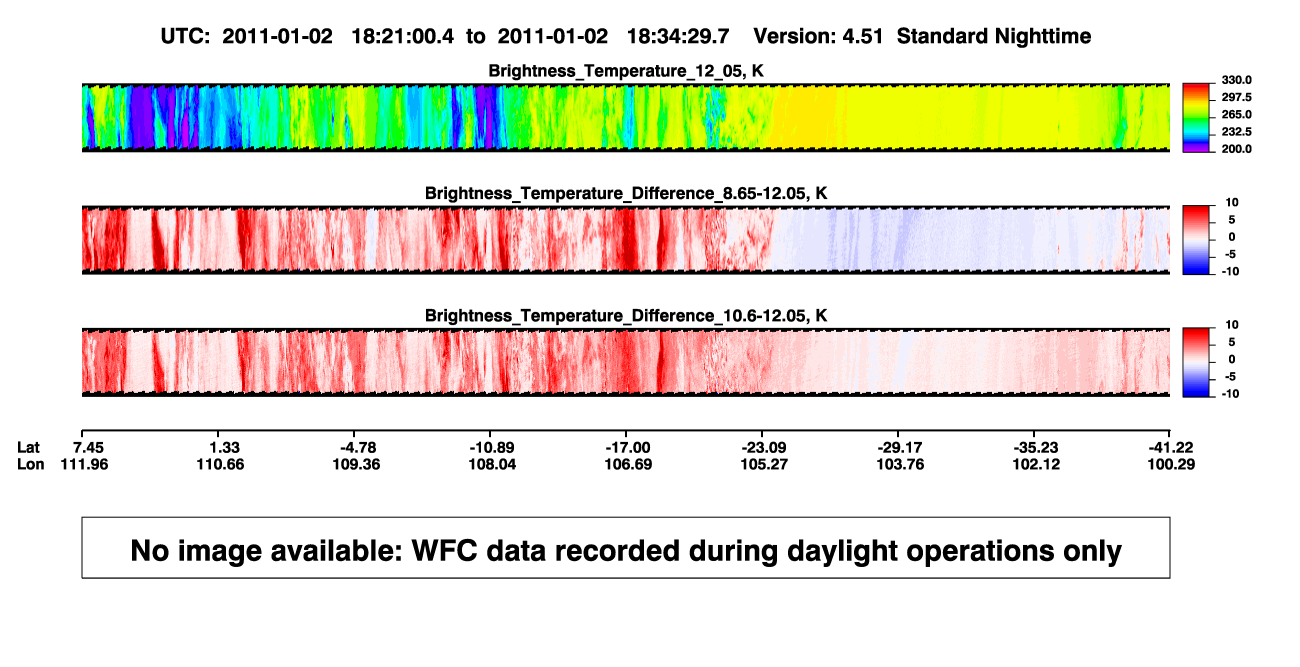1300x667 pixels.
Task: Click the Brightness Temperature 12.05 image strip
Action: pyautogui.click(x=626, y=117)
